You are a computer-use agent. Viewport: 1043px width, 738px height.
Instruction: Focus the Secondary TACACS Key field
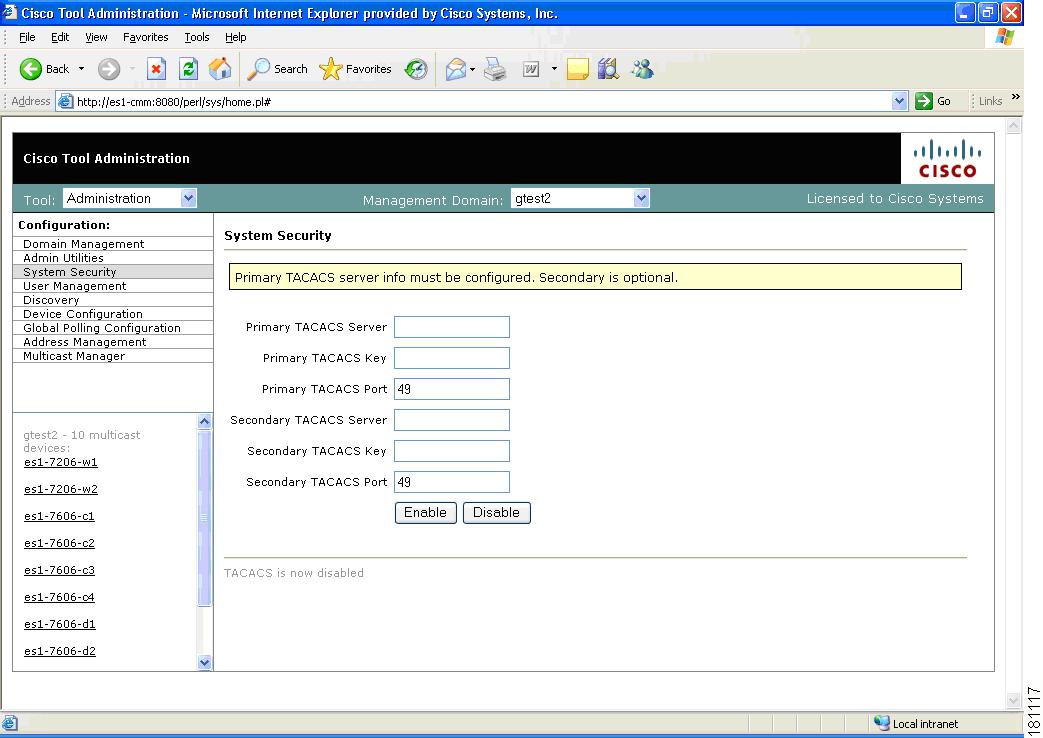point(452,451)
